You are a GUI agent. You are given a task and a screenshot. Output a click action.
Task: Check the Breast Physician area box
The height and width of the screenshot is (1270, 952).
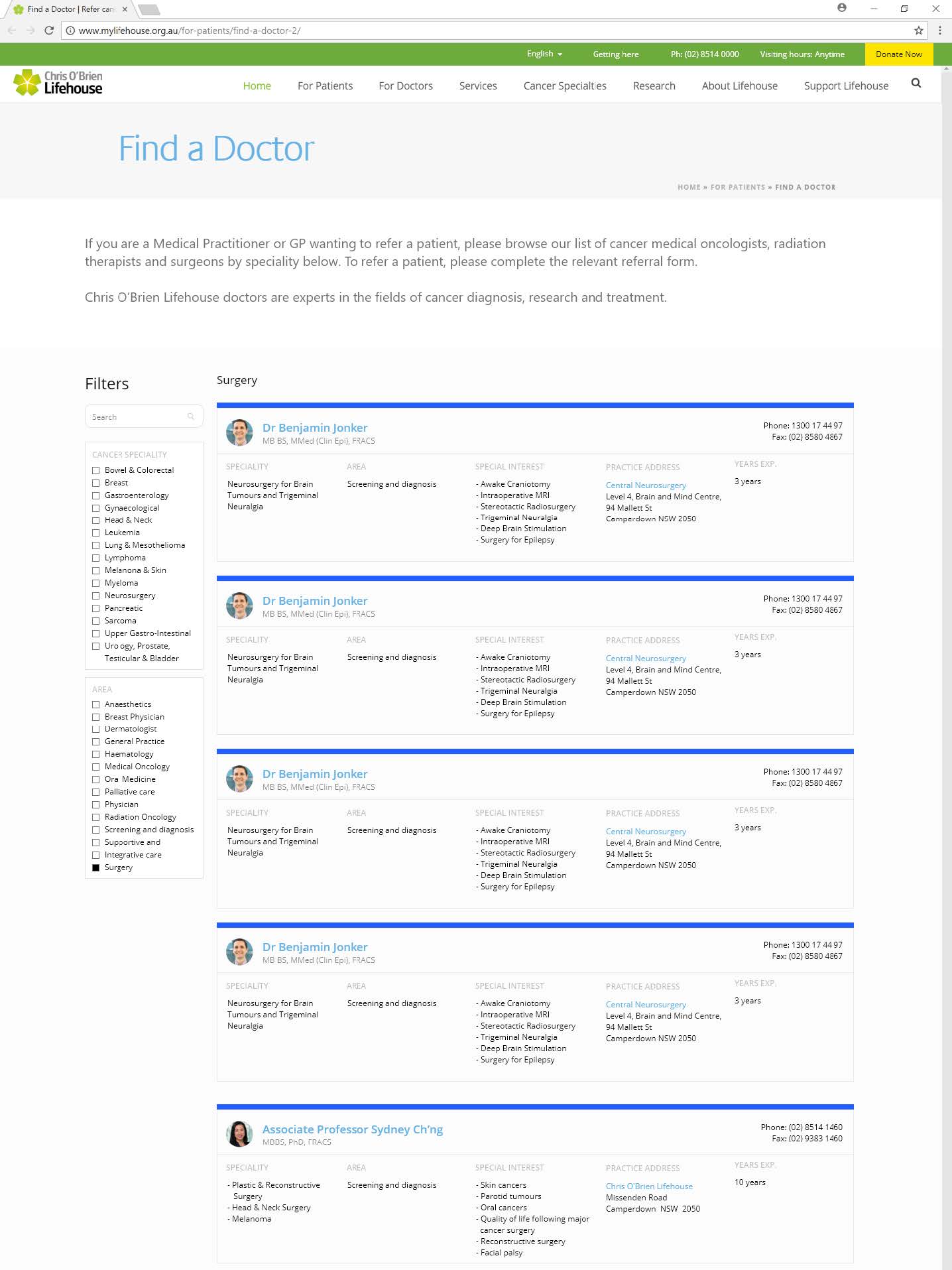(x=95, y=717)
